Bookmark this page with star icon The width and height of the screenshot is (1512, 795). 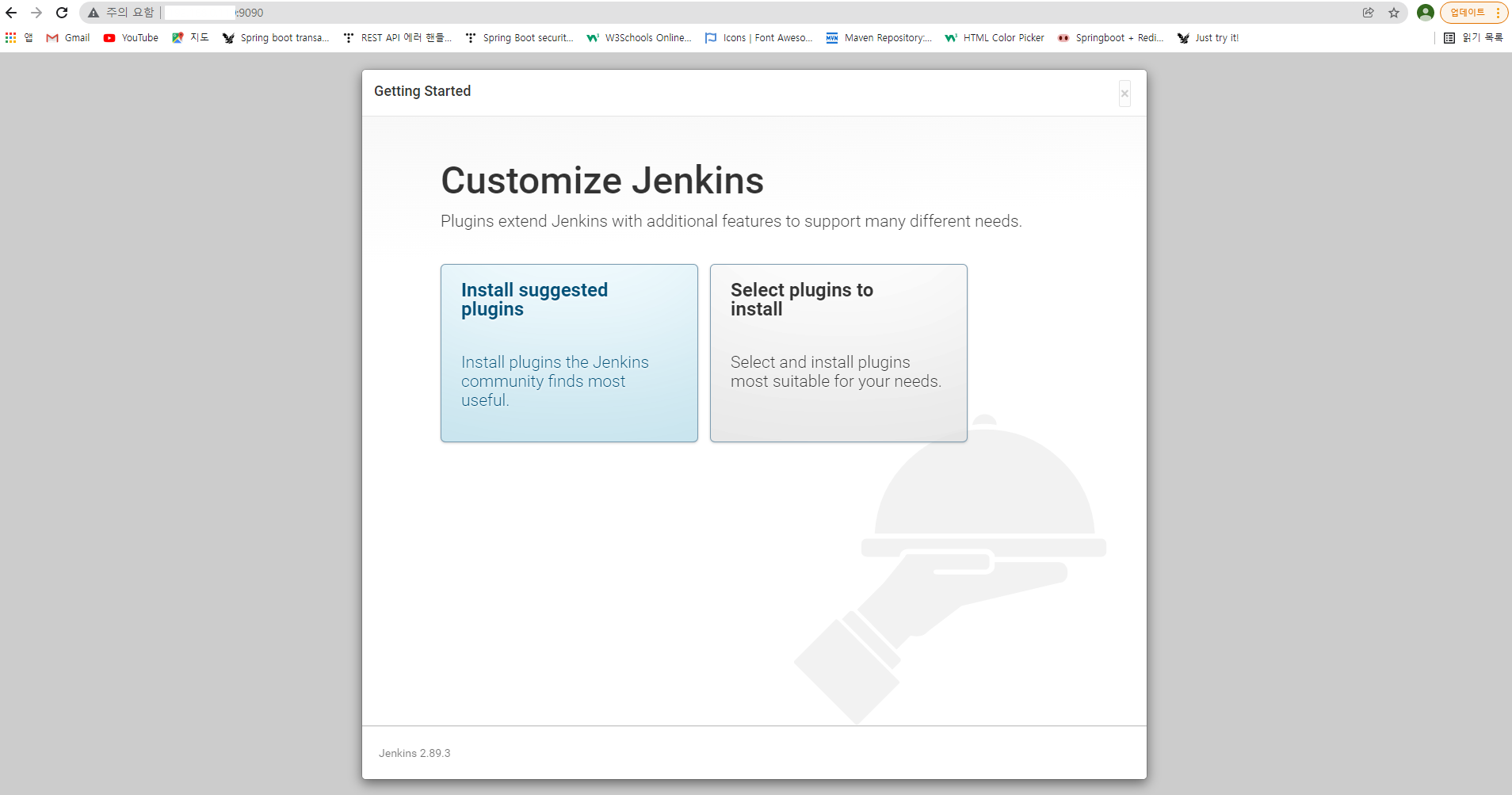[x=1394, y=13]
